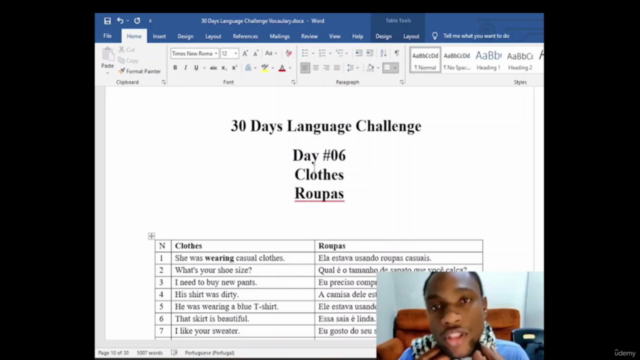Image resolution: width=640 pixels, height=360 pixels.
Task: Apply the Normal style
Action: pos(425,60)
